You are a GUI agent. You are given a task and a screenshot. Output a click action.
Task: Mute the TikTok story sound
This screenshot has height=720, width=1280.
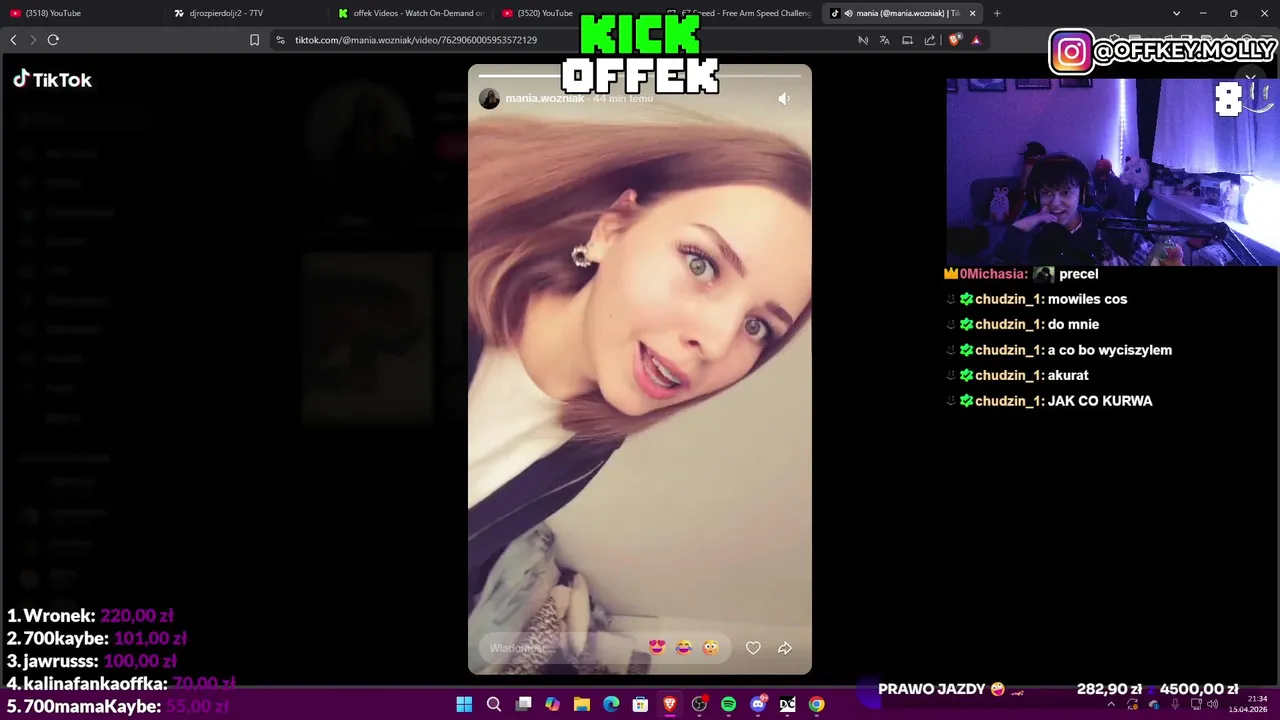click(x=784, y=98)
